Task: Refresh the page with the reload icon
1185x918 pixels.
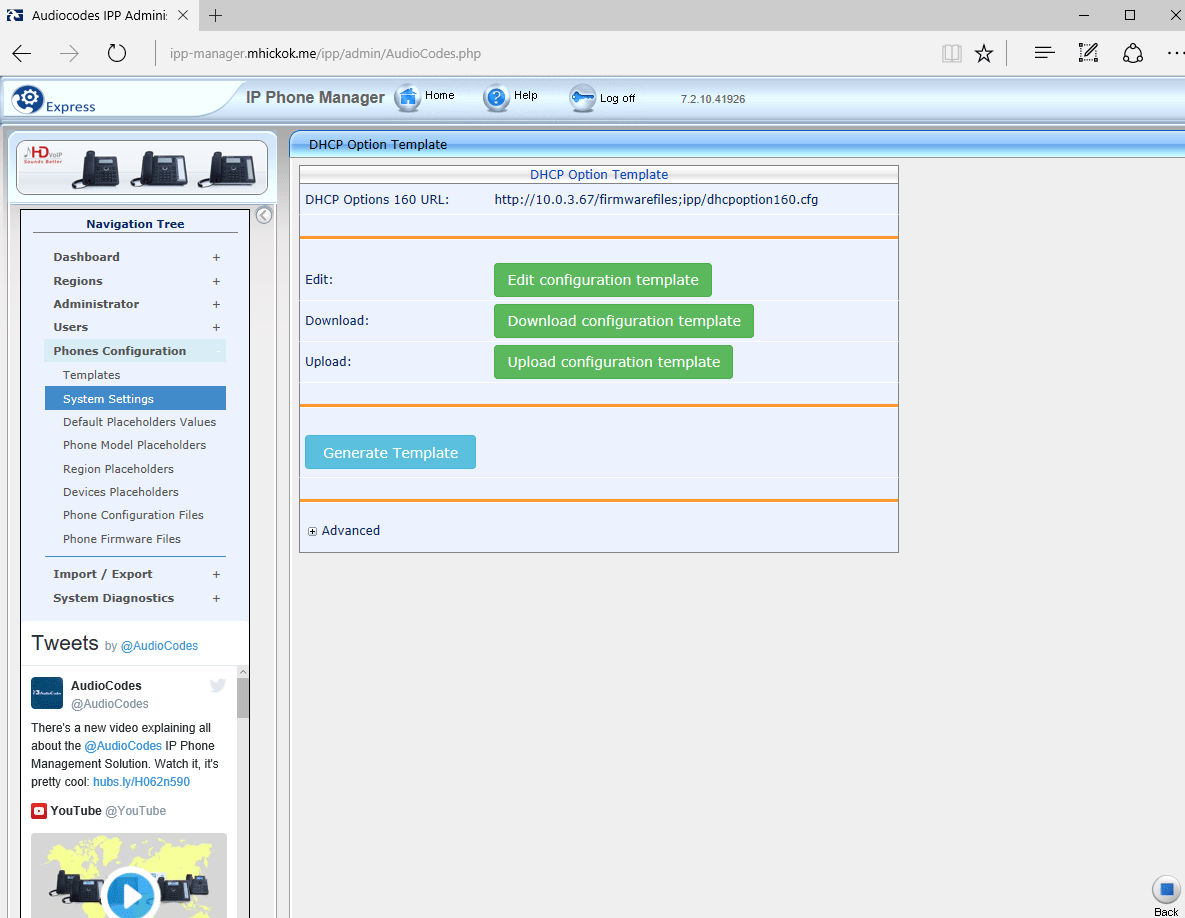Action: click(117, 53)
